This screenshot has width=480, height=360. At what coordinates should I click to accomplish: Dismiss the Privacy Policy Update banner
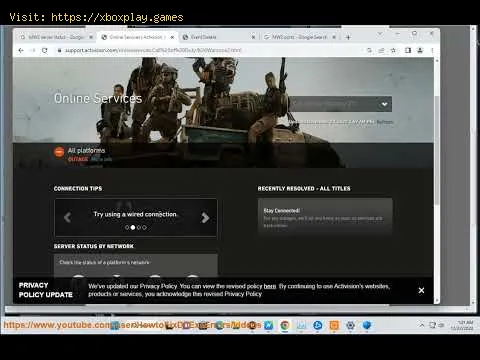tap(421, 291)
